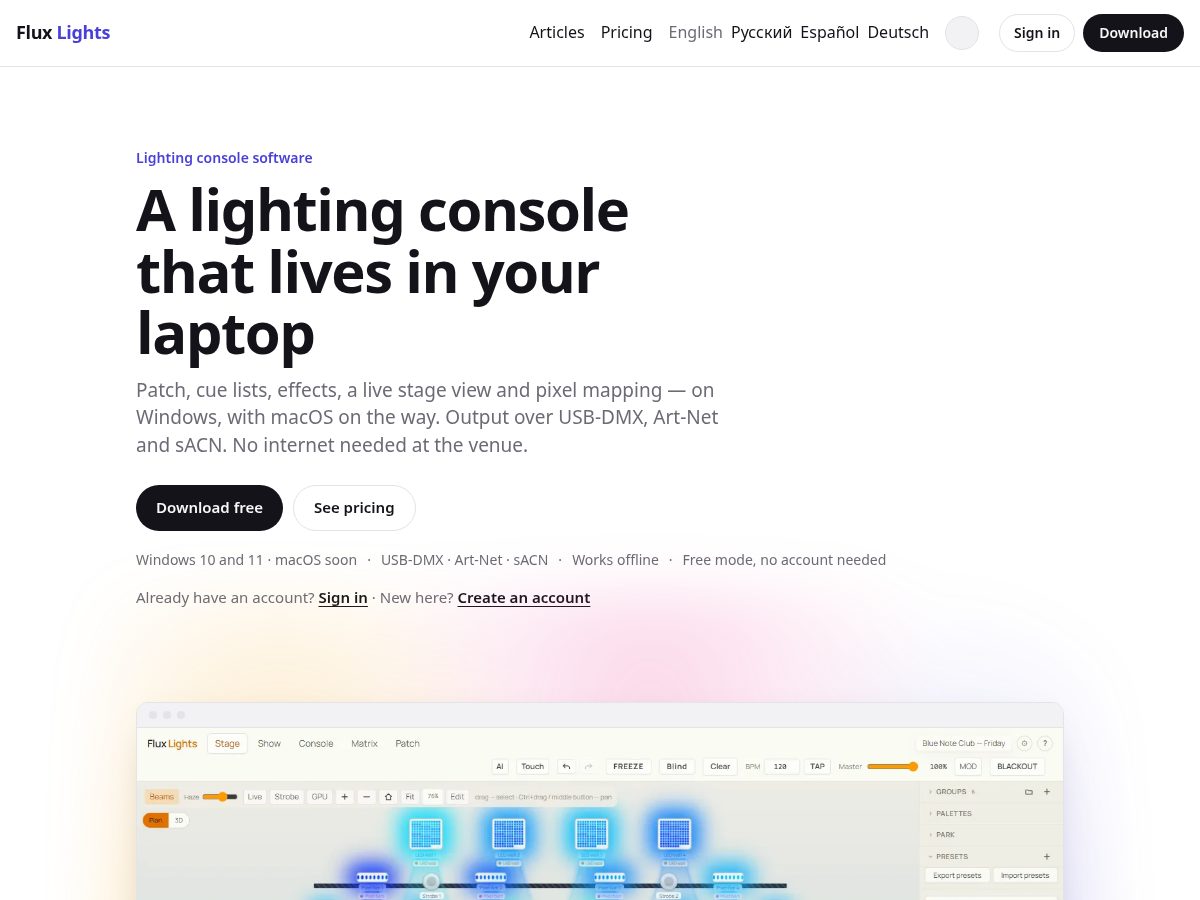Viewport: 1200px width, 900px height.
Task: Switch to the Patch tab
Action: coord(407,744)
